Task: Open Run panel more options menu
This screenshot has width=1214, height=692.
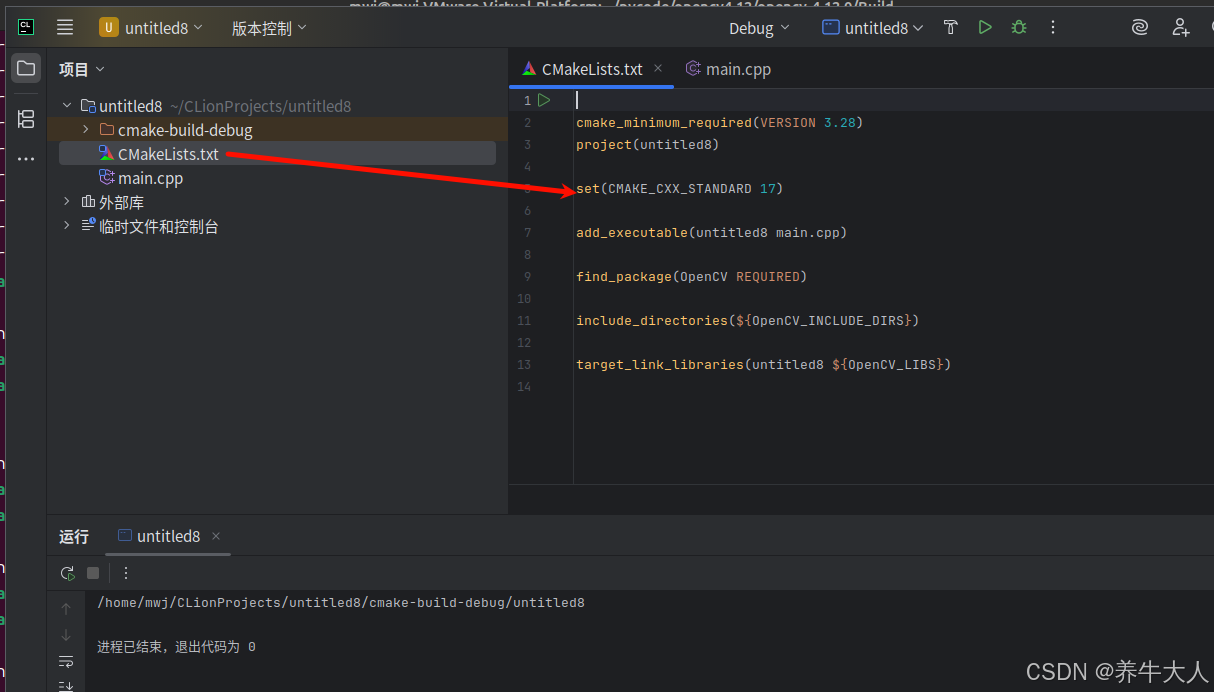Action: pos(126,573)
